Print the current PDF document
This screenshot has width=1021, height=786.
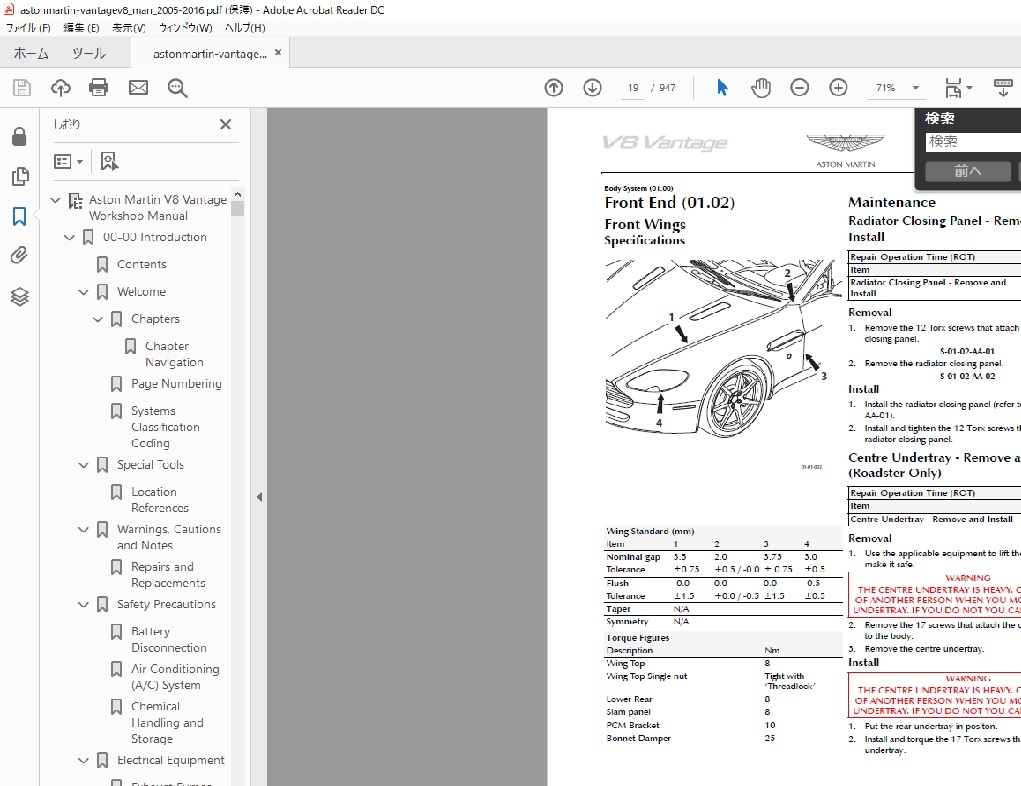pyautogui.click(x=97, y=87)
